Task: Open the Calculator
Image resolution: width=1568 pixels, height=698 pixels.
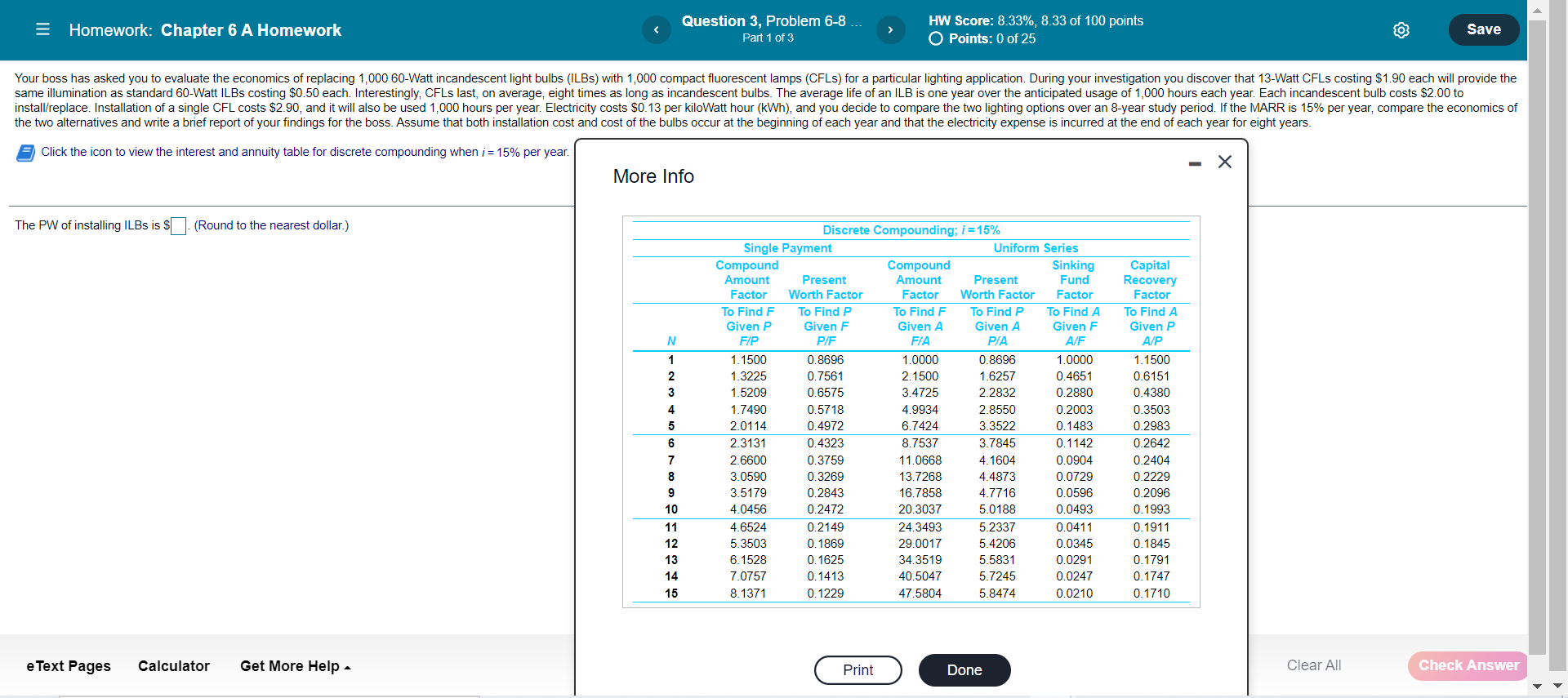Action: pyautogui.click(x=174, y=666)
